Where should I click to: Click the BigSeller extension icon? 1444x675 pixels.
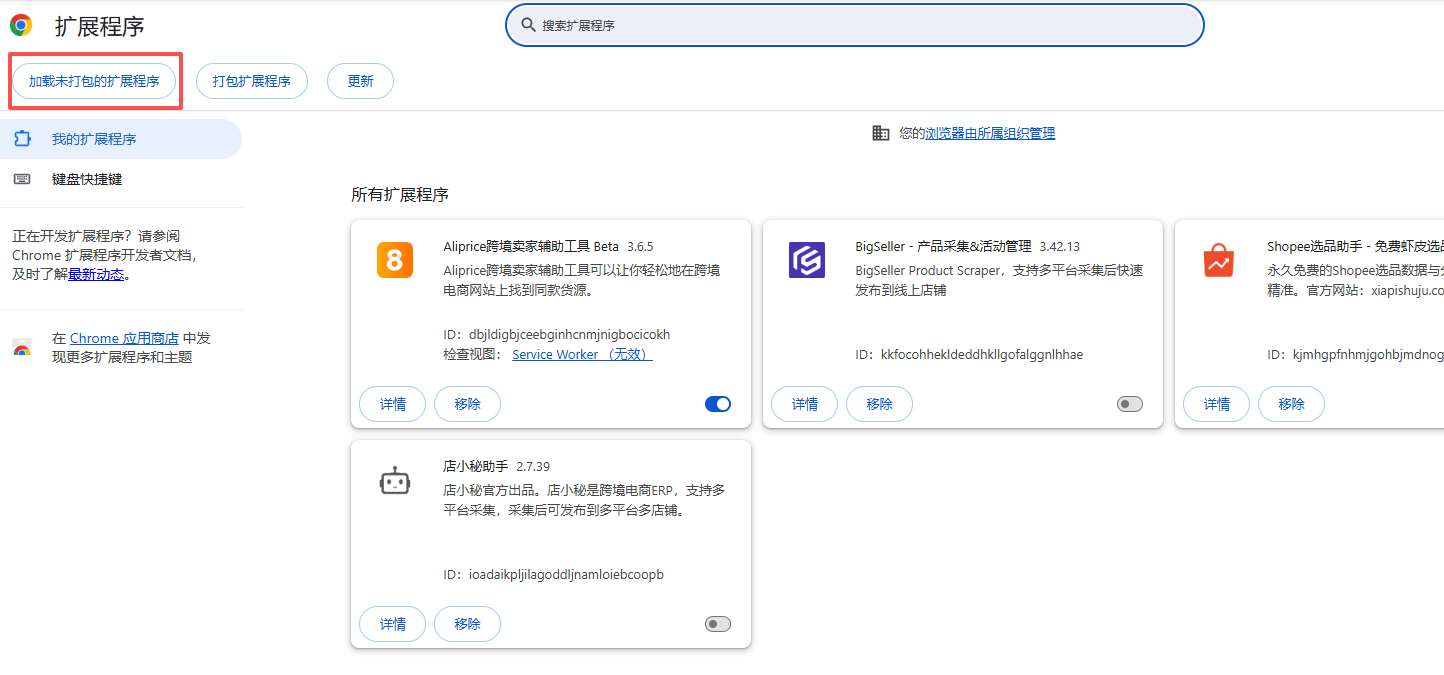[806, 260]
